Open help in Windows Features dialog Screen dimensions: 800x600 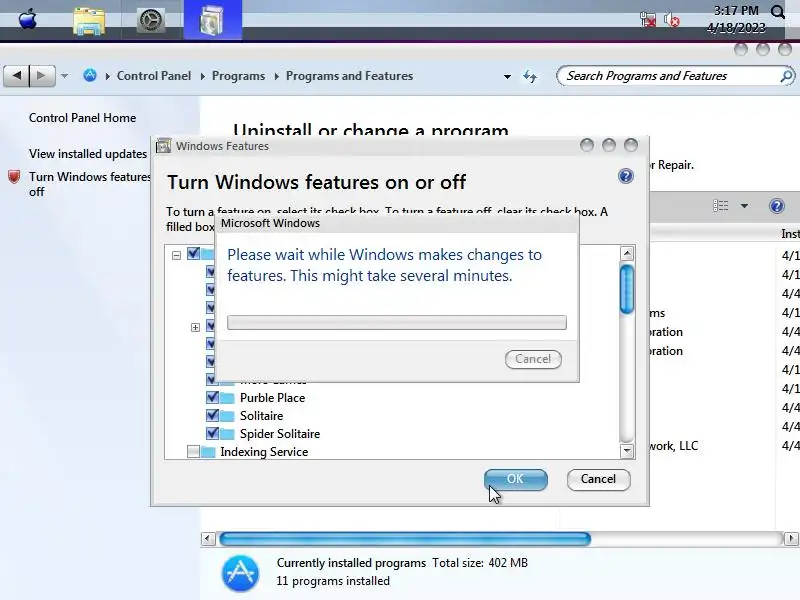[626, 176]
